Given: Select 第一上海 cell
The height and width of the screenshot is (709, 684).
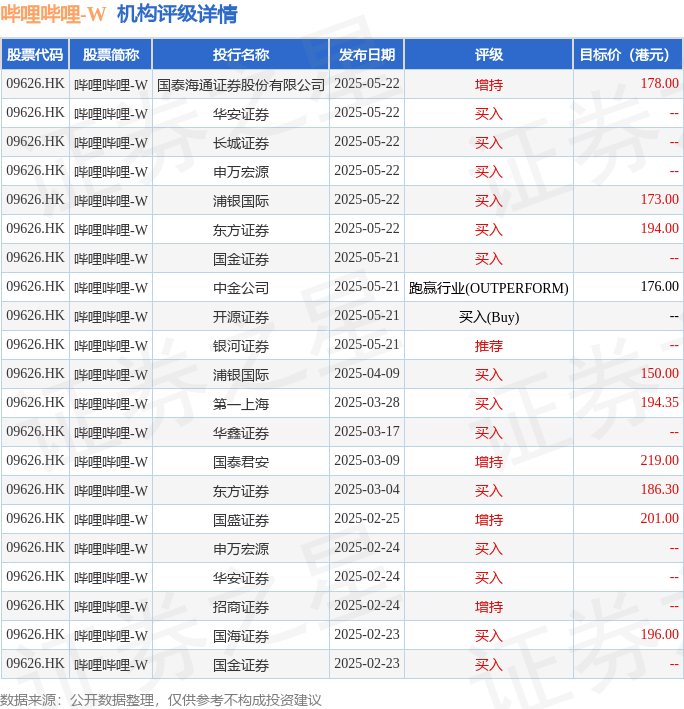Looking at the screenshot, I should [241, 403].
